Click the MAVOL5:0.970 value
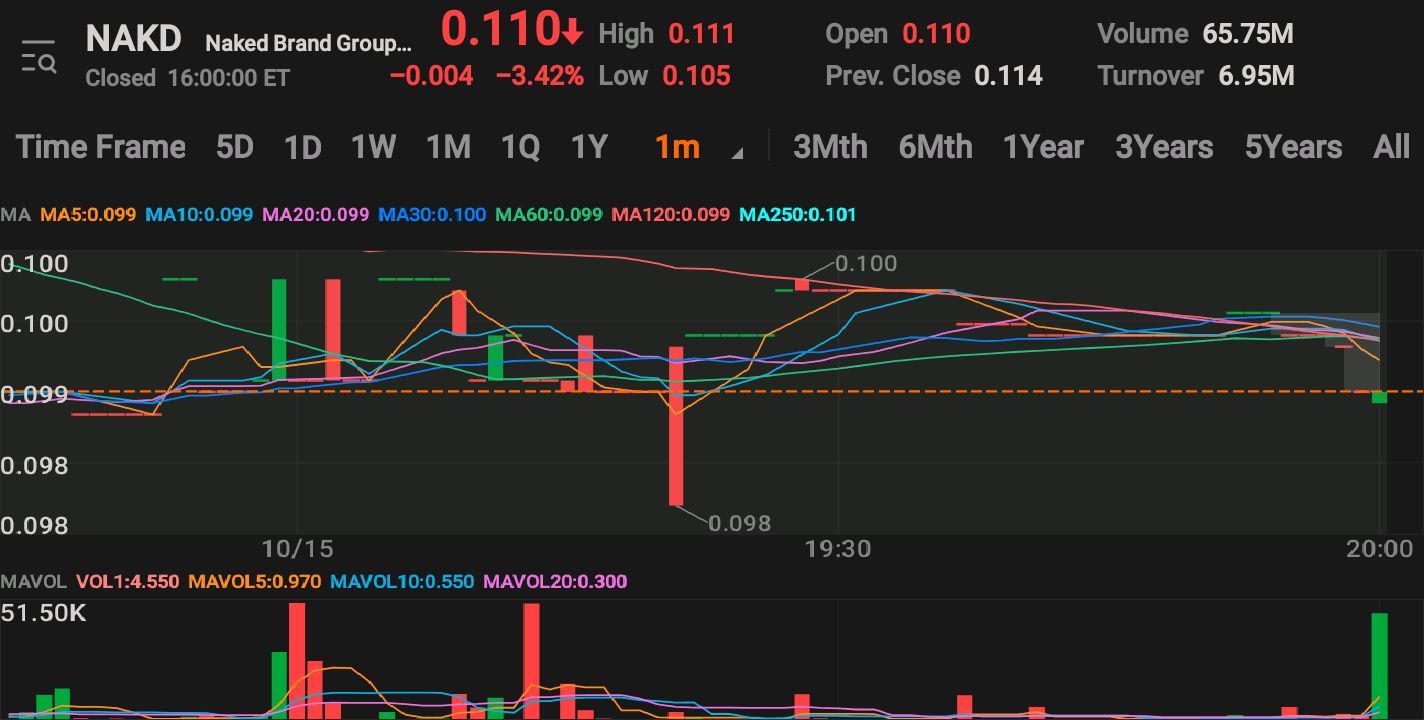The height and width of the screenshot is (720, 1424). [x=255, y=582]
